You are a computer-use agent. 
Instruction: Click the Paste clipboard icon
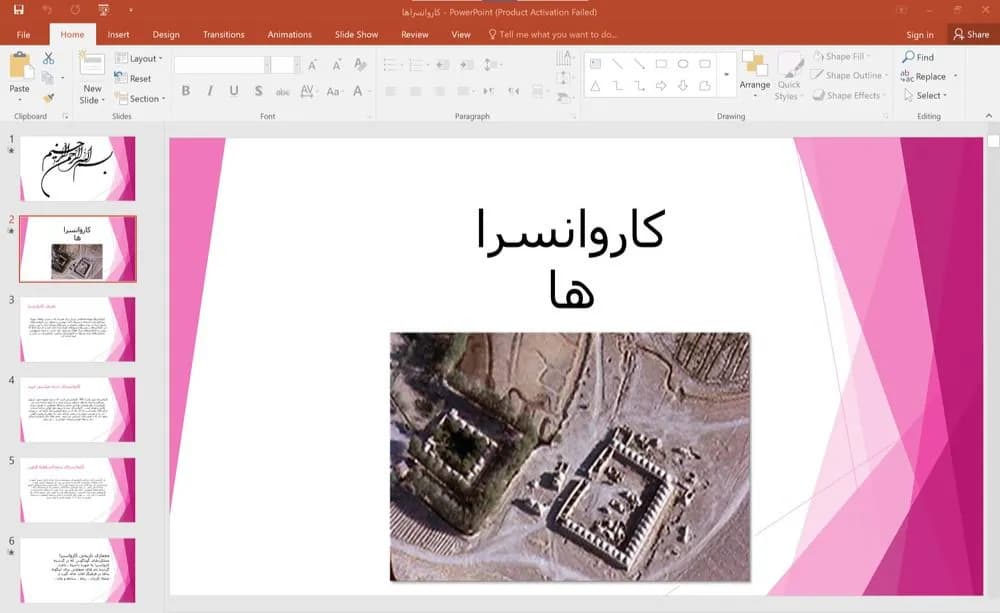coord(20,66)
